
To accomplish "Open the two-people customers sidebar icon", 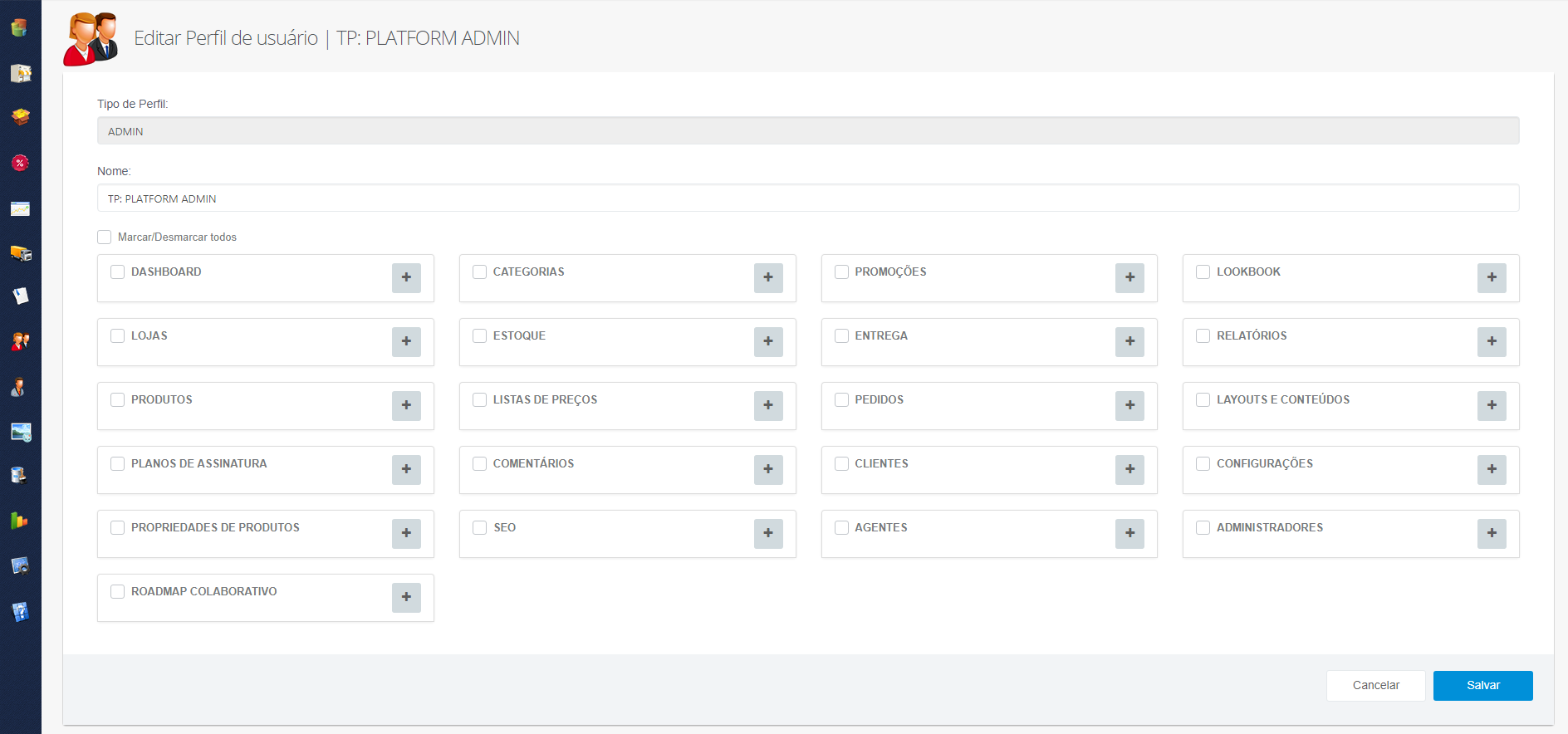I will 20,341.
